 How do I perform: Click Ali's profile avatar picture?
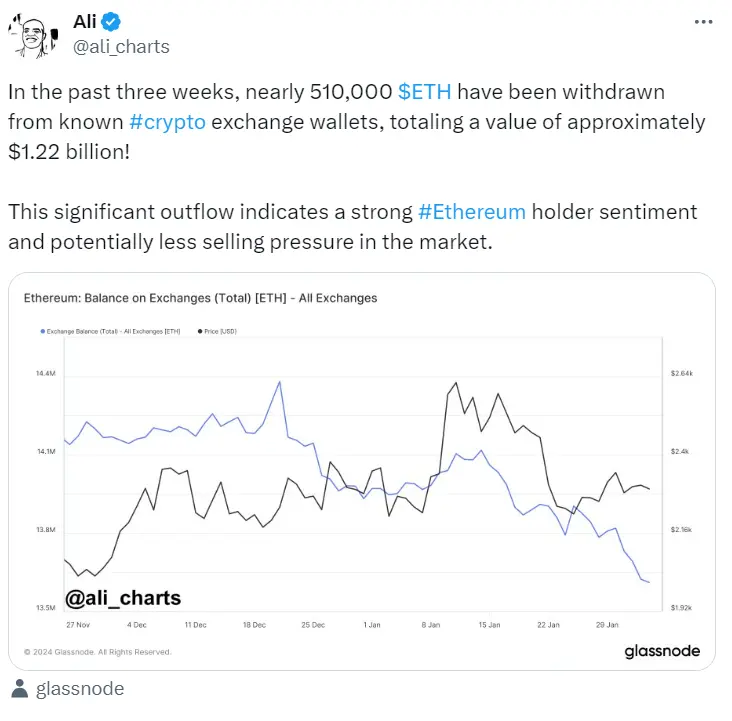(33, 36)
